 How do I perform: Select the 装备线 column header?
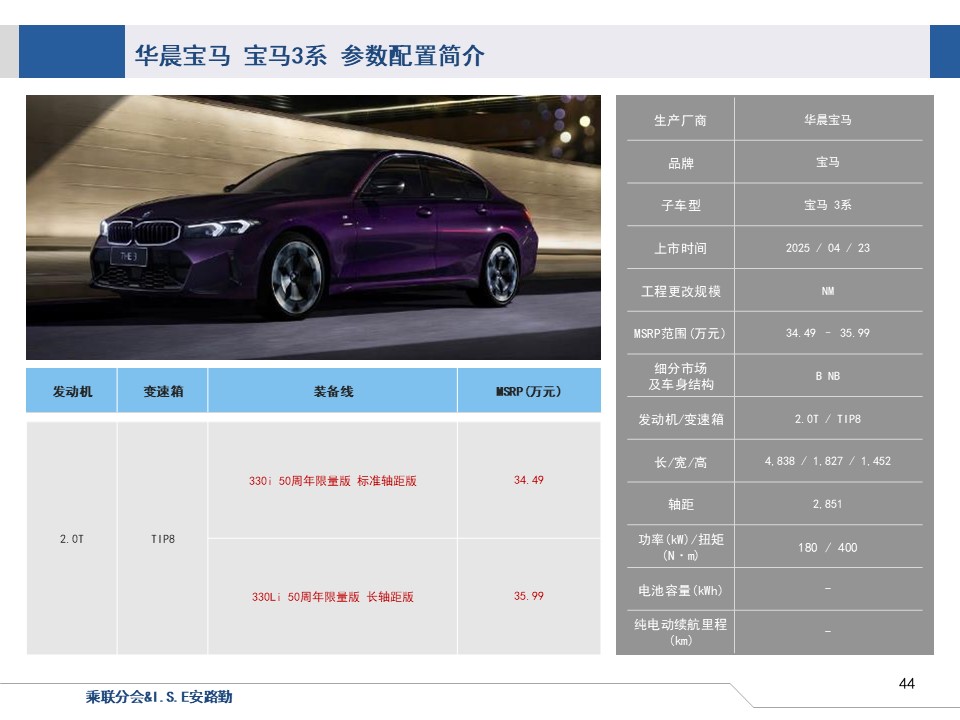tap(333, 391)
